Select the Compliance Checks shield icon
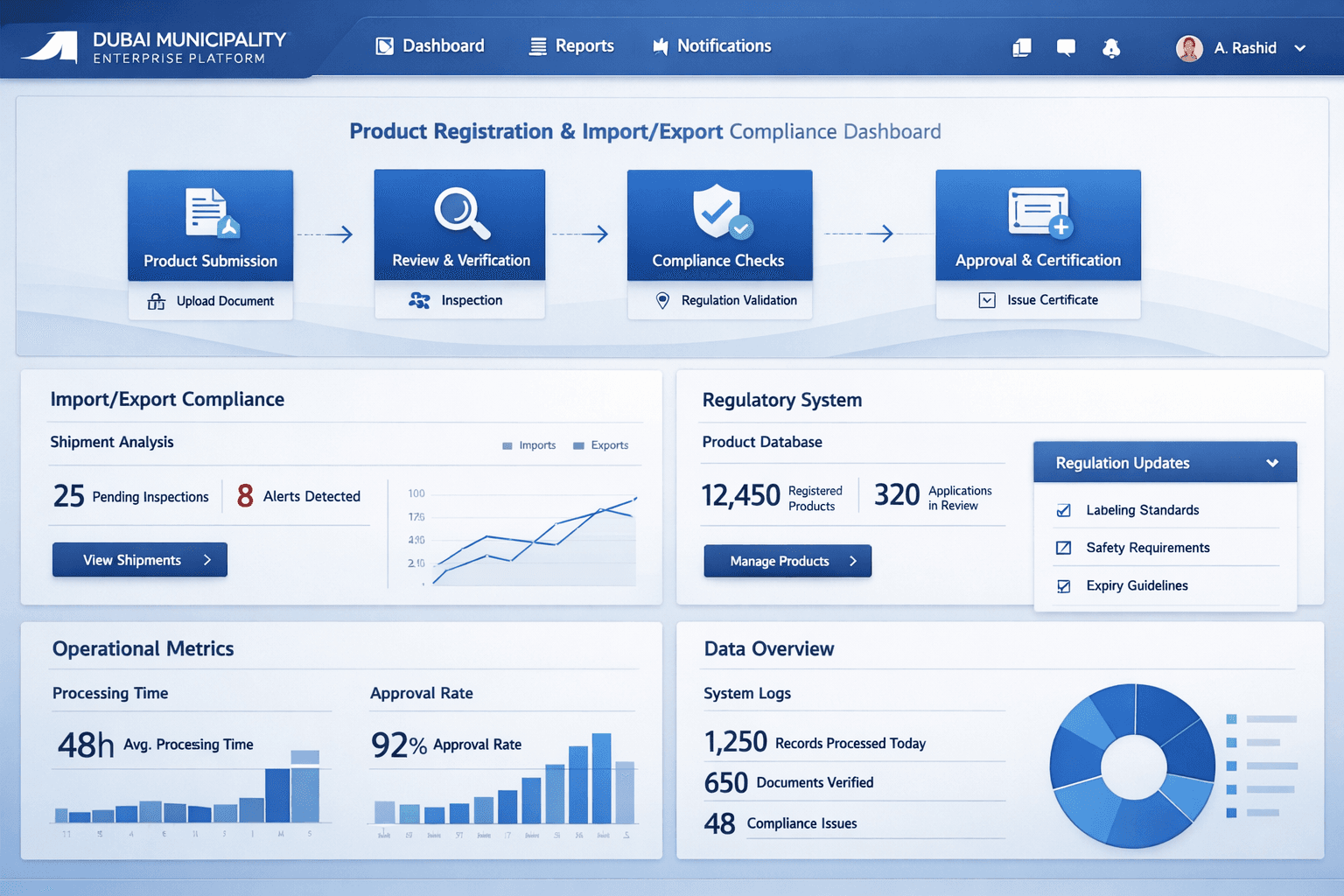Viewport: 1344px width, 896px height. tap(720, 212)
